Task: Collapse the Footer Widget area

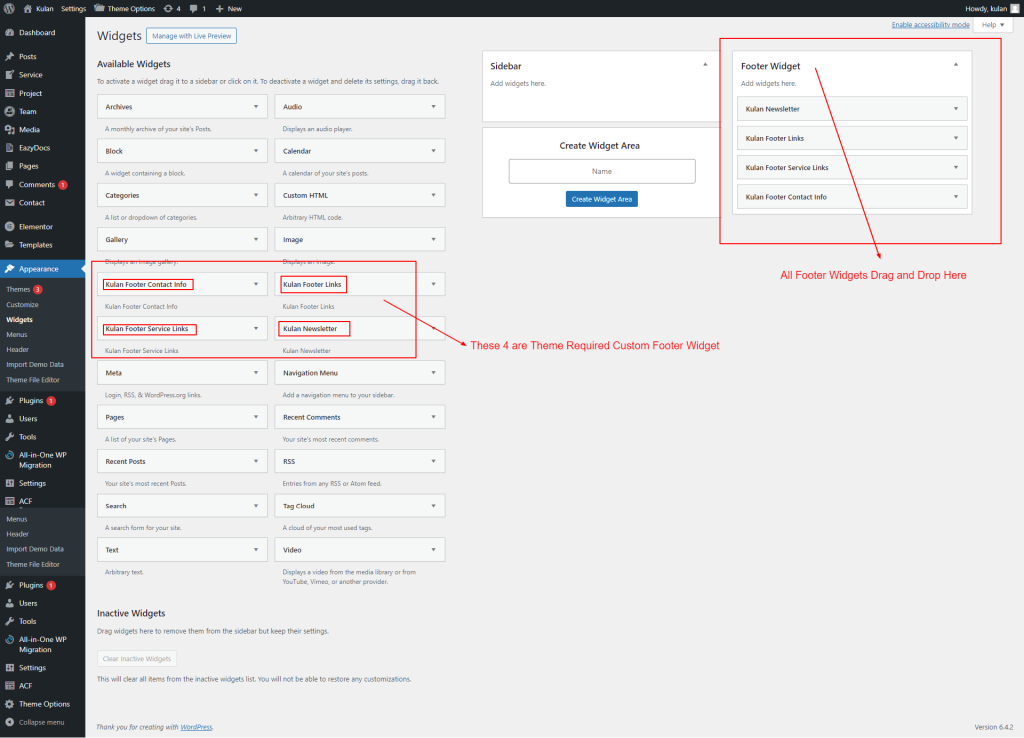Action: (956, 65)
